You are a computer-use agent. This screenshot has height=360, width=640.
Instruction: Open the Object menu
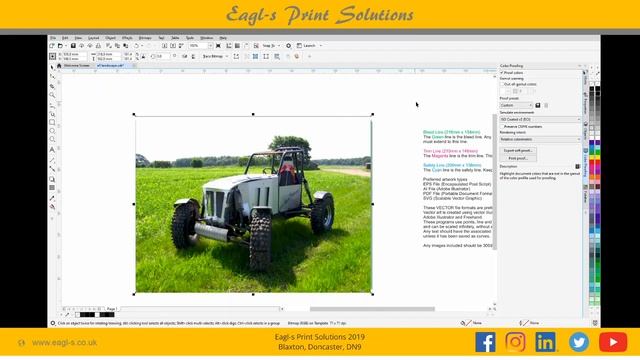pyautogui.click(x=111, y=38)
